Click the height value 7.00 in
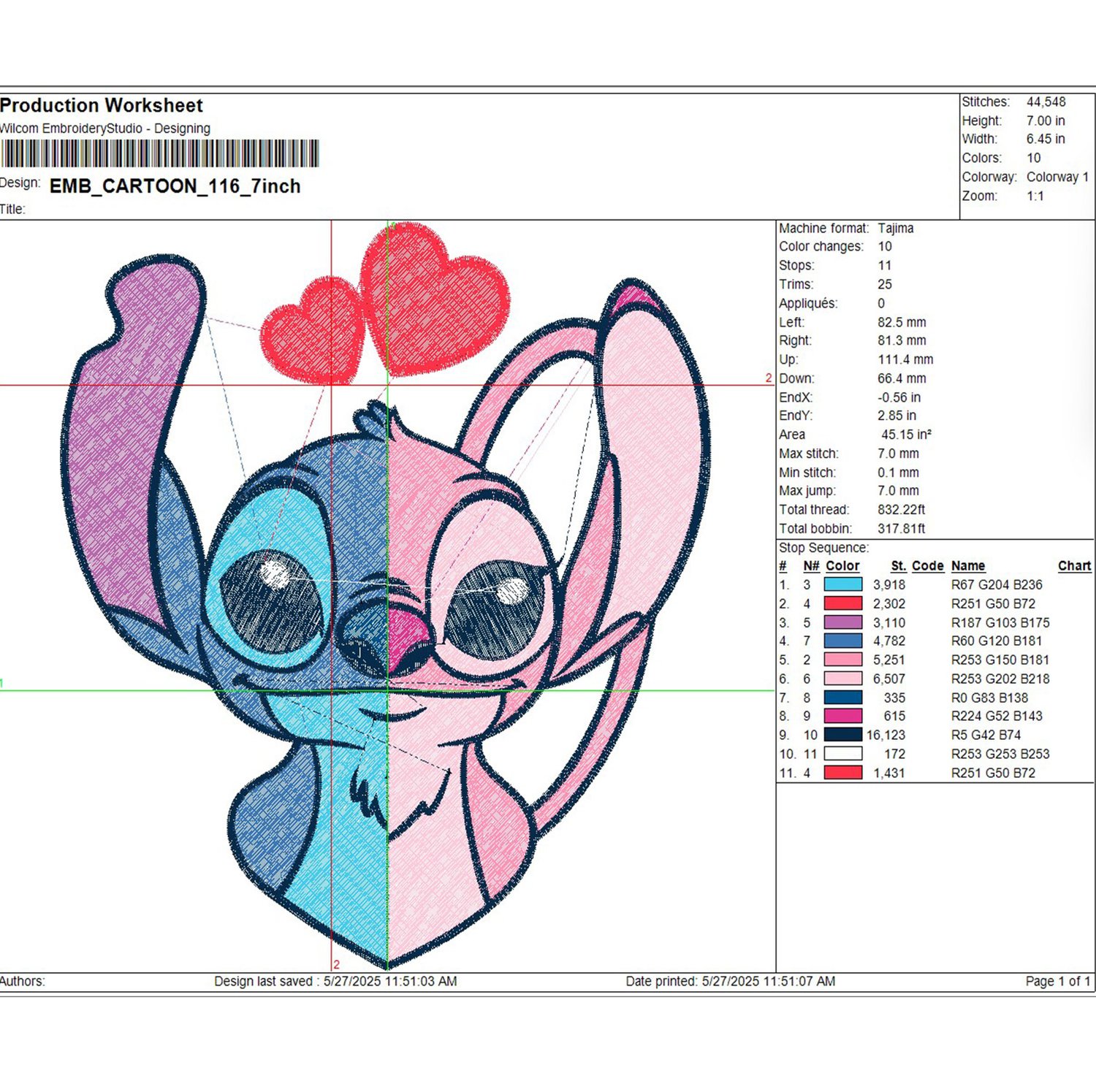Image resolution: width=1096 pixels, height=1092 pixels. point(1046,121)
